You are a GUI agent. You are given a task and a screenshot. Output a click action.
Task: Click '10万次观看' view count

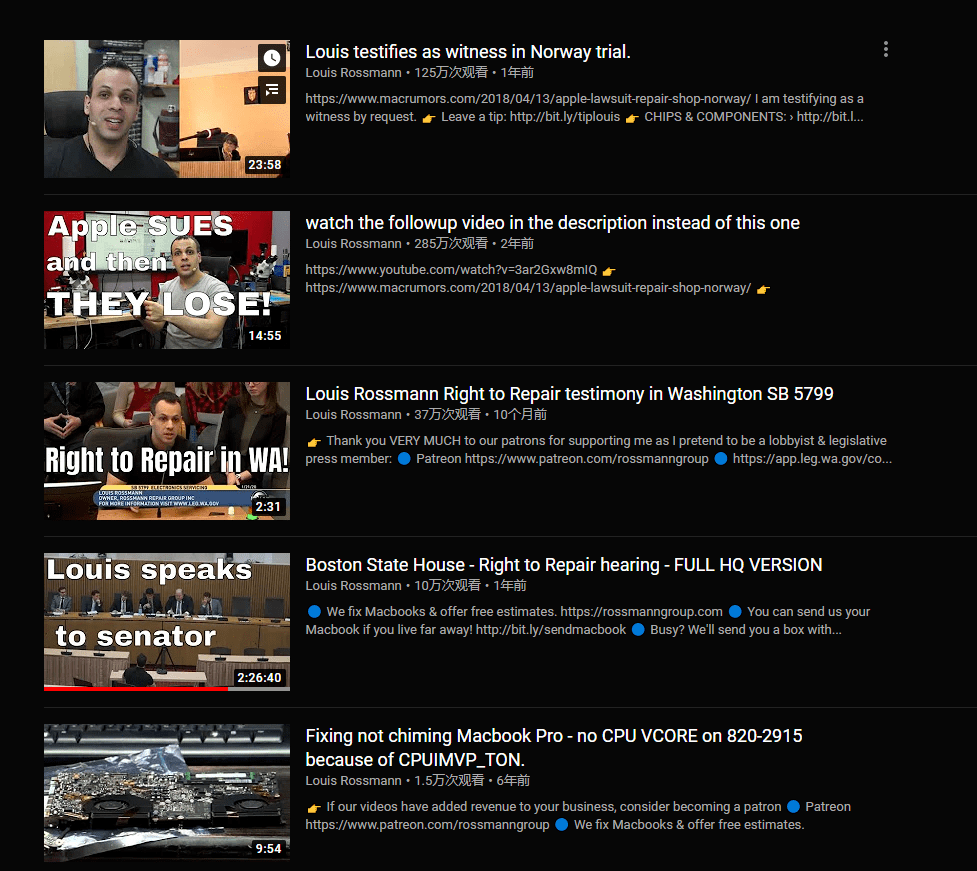point(447,586)
